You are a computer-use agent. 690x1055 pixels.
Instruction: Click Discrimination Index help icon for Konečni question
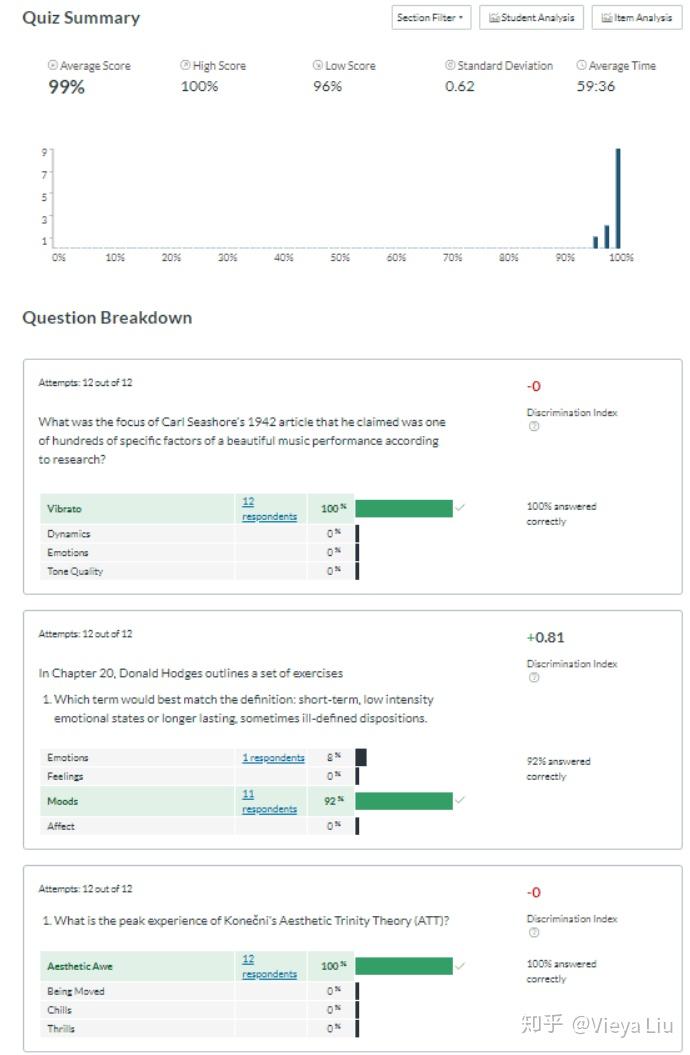[534, 933]
